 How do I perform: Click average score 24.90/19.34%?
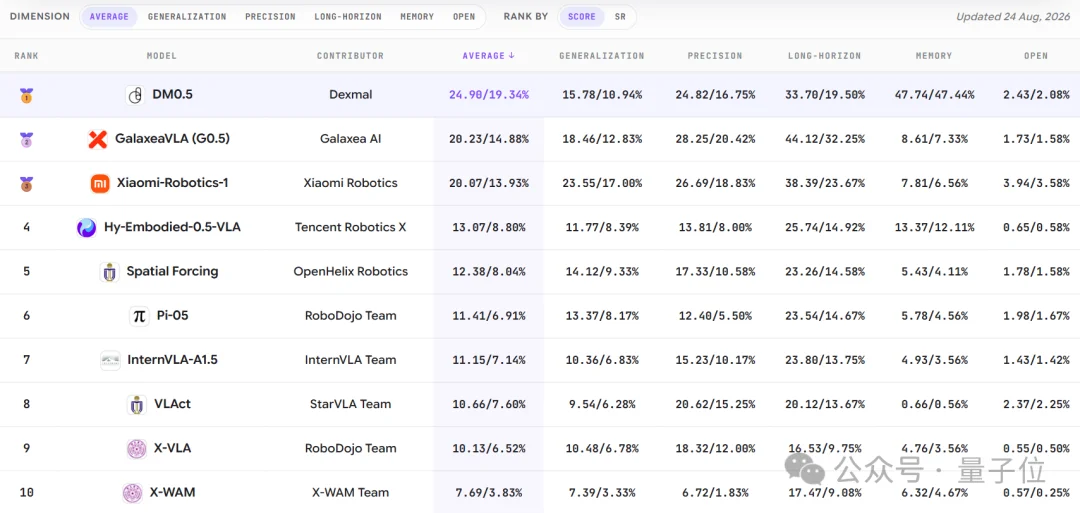pos(488,95)
